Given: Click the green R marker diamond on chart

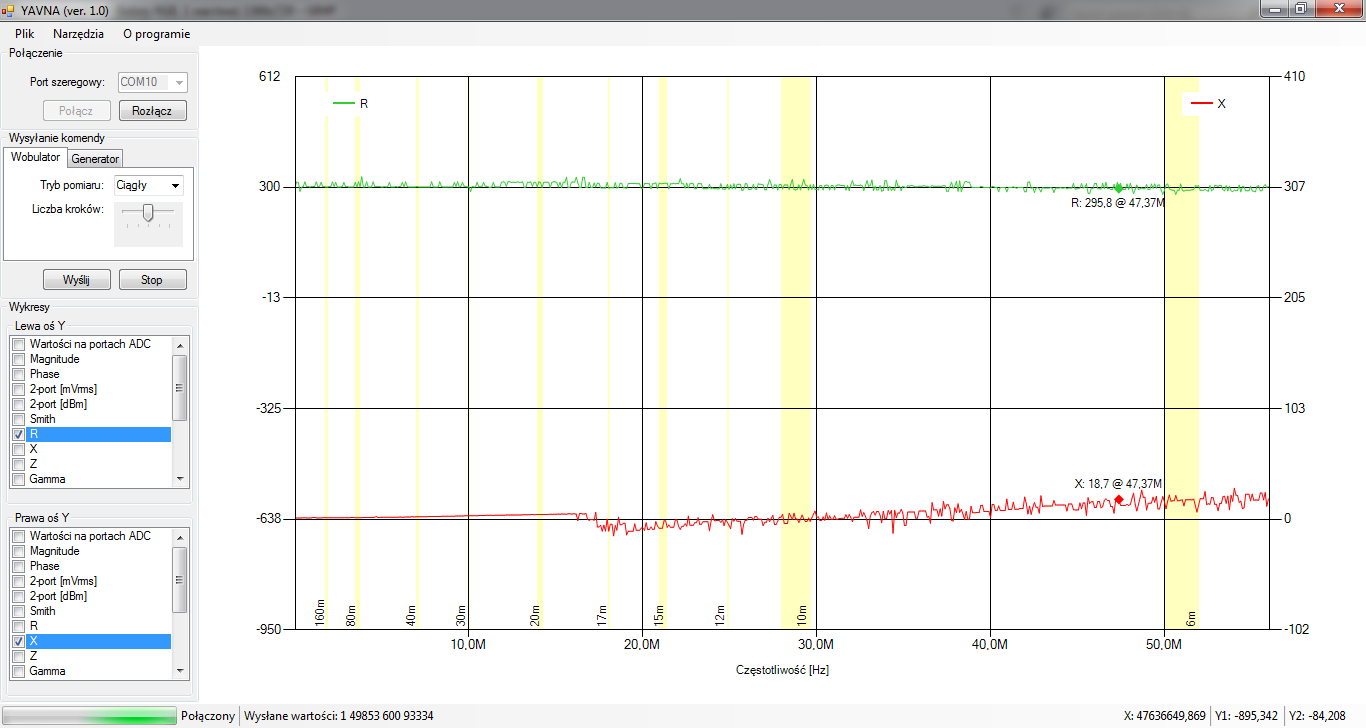Looking at the screenshot, I should (1118, 188).
